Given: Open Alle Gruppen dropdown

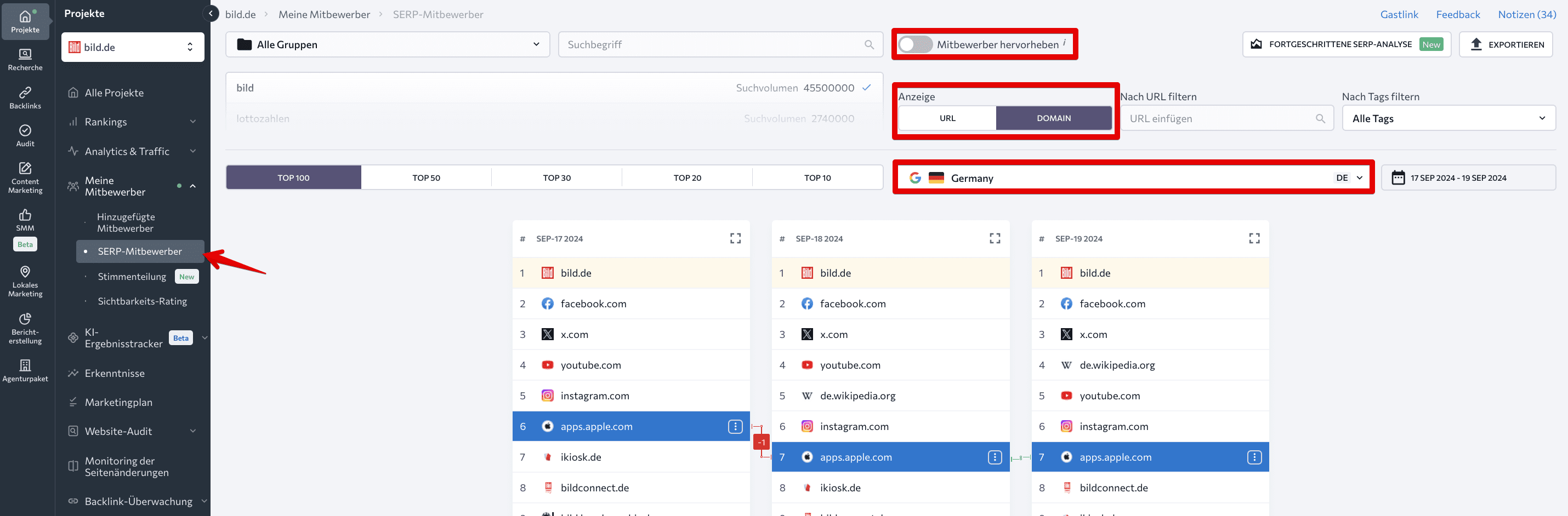Looking at the screenshot, I should tap(387, 44).
